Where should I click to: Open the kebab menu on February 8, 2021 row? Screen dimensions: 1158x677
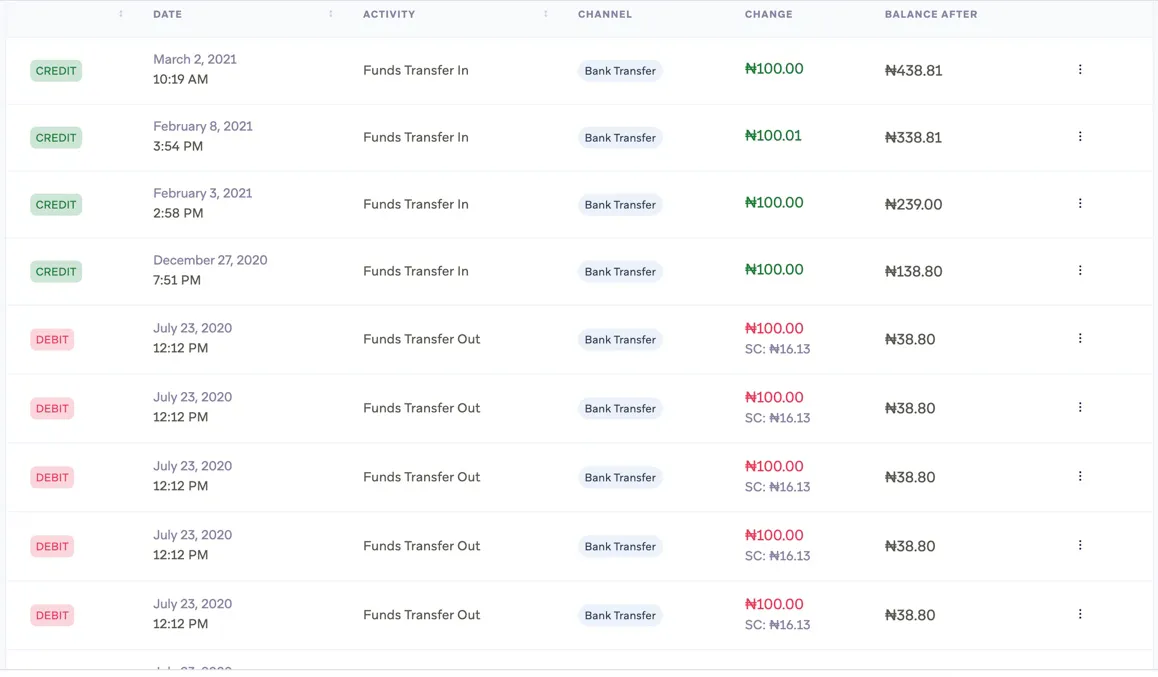(x=1080, y=137)
